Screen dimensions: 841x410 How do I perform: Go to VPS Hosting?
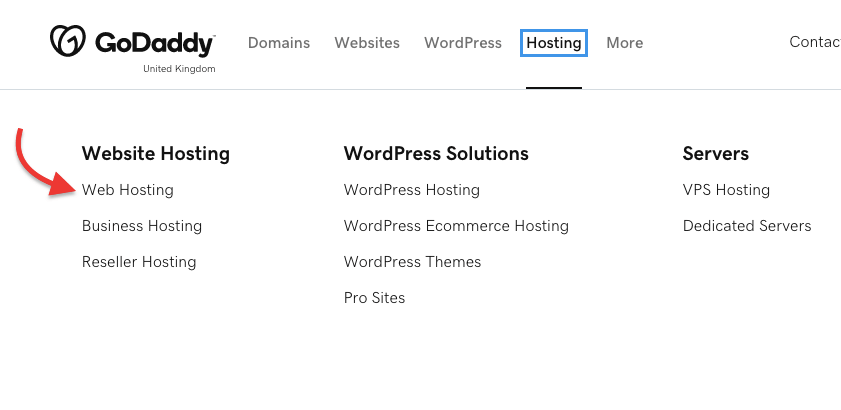click(726, 190)
